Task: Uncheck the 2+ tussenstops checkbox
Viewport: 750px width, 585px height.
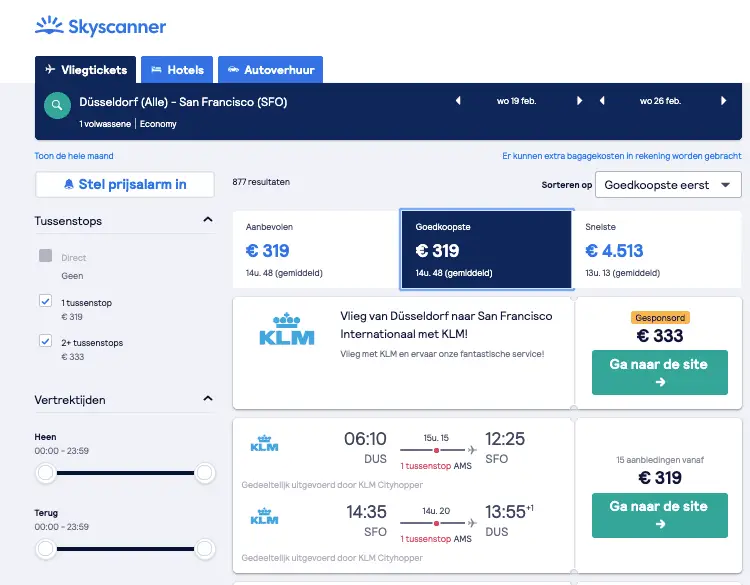Action: (45, 341)
